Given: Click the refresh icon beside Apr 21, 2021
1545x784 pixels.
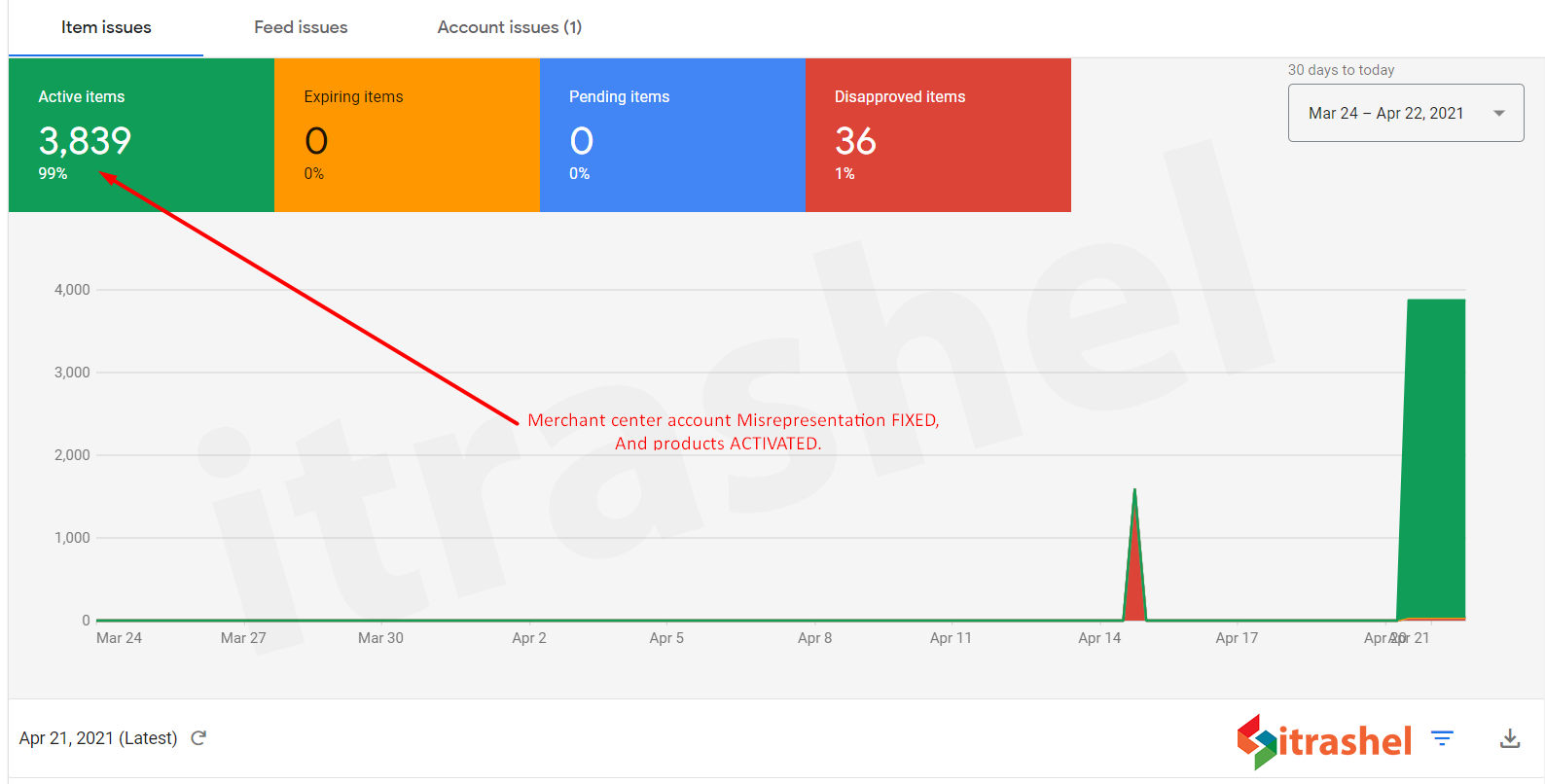Looking at the screenshot, I should (x=198, y=738).
